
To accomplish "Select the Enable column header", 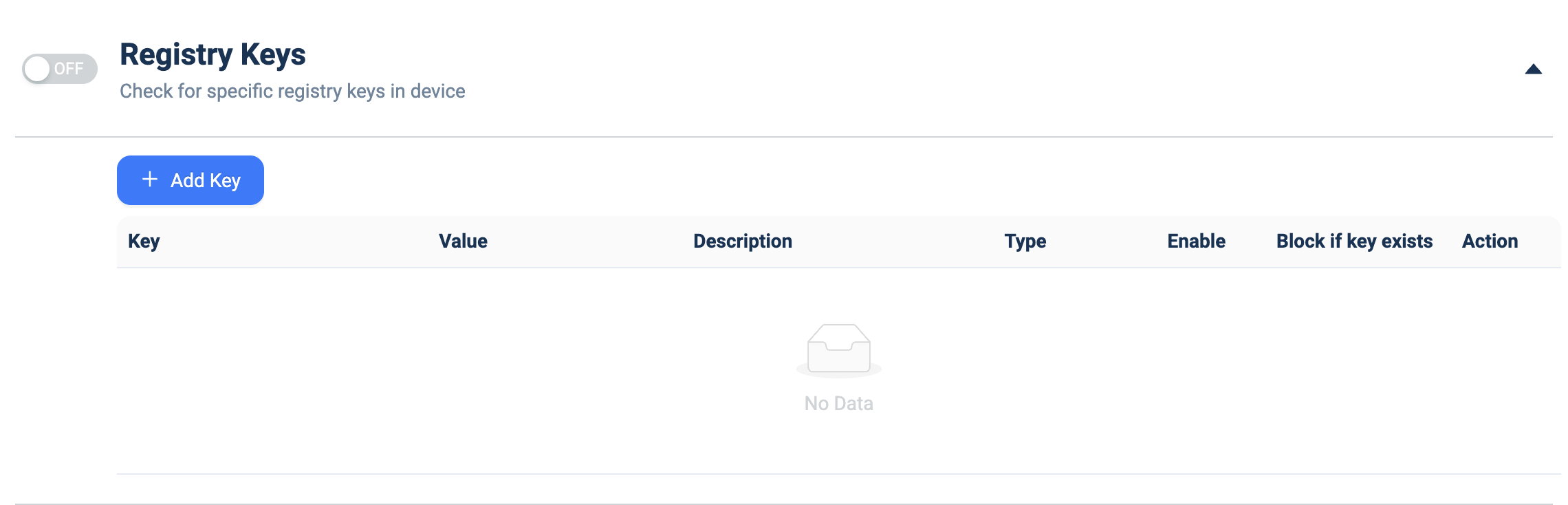I will tap(1196, 241).
